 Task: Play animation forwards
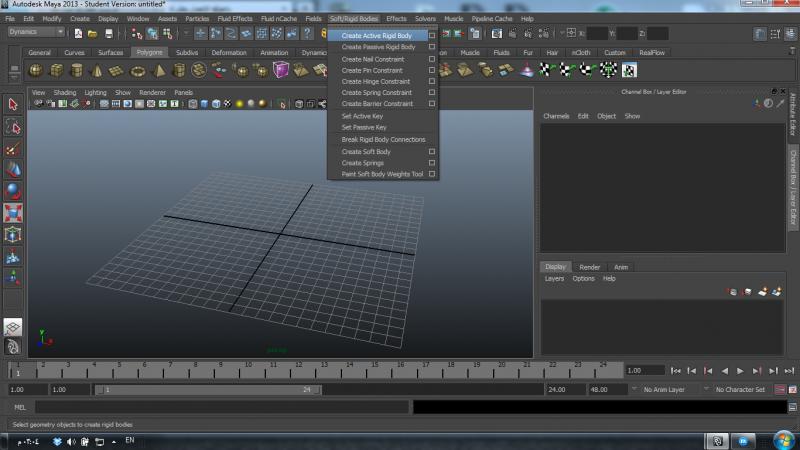740,371
